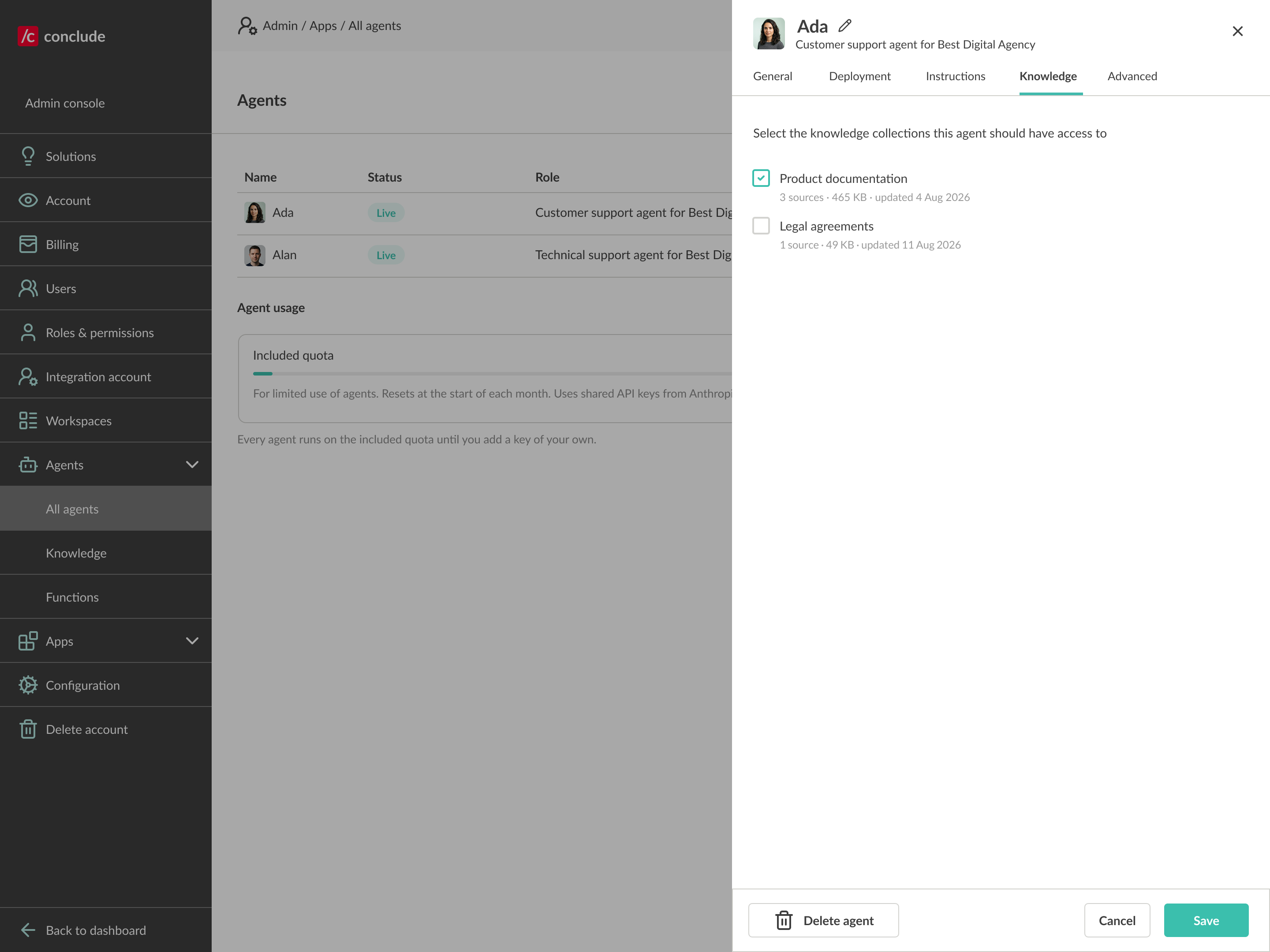Click the Included quota label
Screen dimensions: 1270x952
coord(293,355)
